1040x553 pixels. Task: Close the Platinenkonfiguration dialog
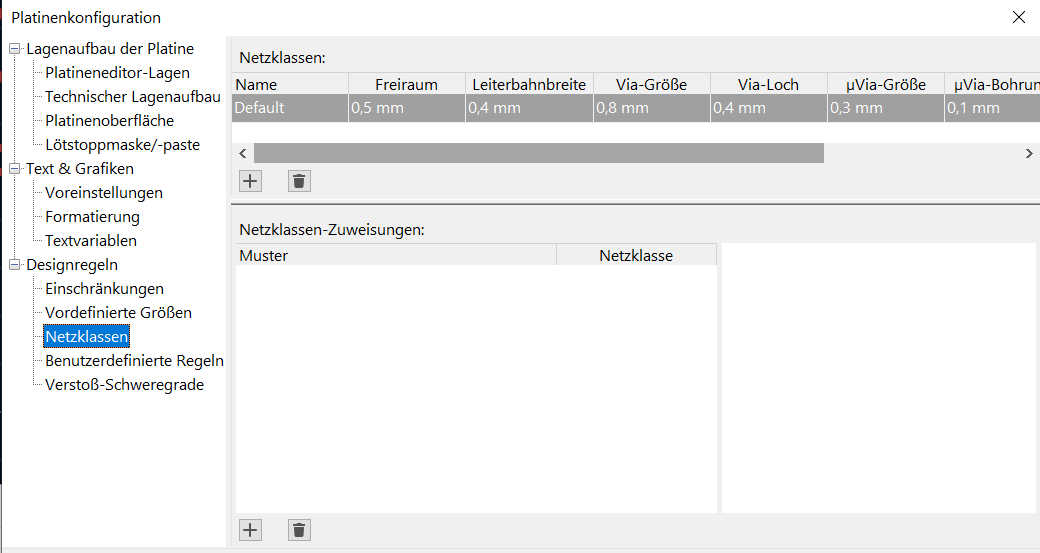pos(1019,17)
